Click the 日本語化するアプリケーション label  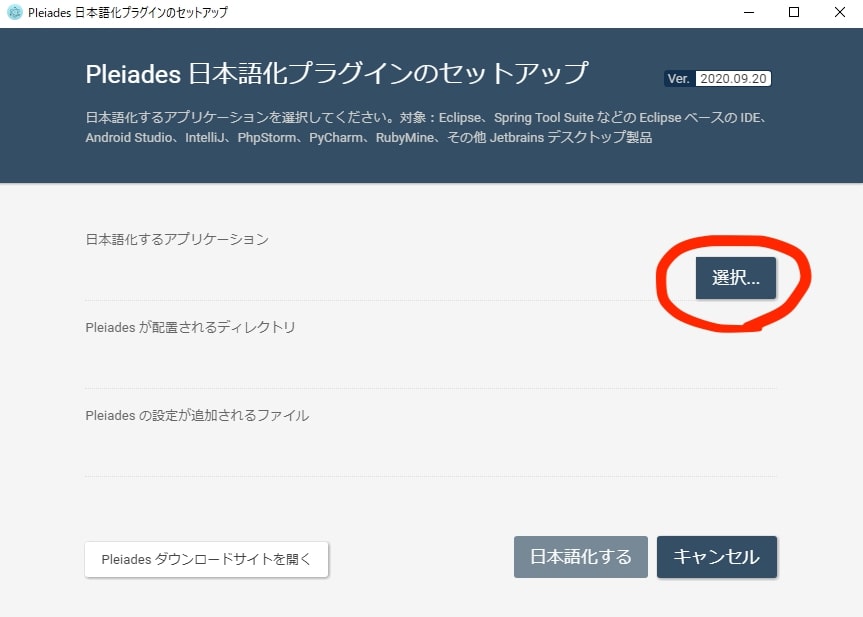tap(177, 239)
